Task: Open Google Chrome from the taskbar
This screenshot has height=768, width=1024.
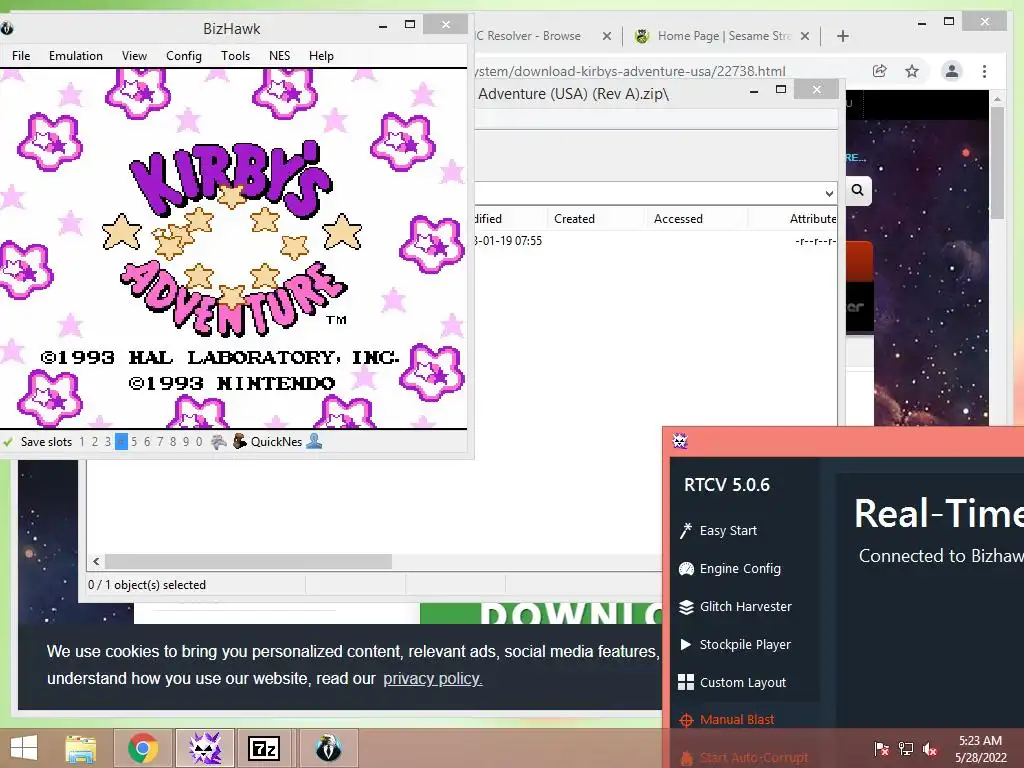Action: [142, 748]
